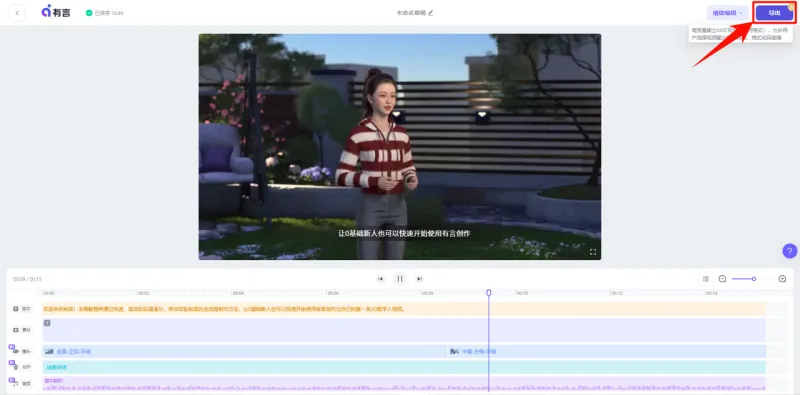Select the cyan action track clip
The width and height of the screenshot is (800, 395).
[x=404, y=367]
